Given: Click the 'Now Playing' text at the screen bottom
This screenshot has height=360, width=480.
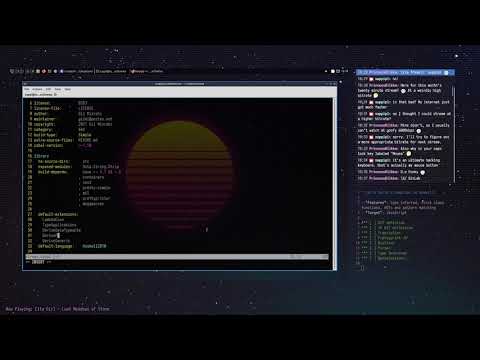Looking at the screenshot, I should [x=58, y=309].
